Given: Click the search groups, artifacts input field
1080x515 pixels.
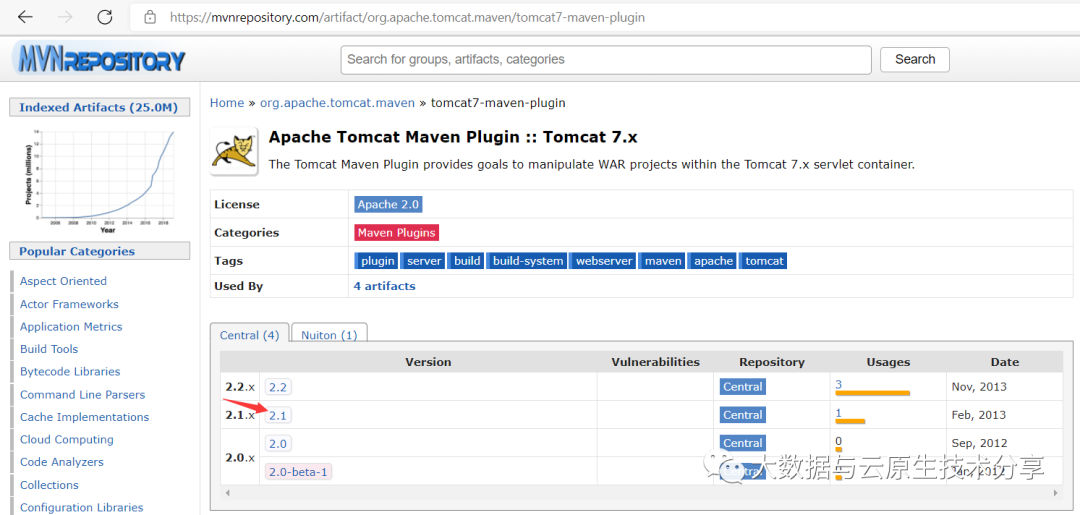Looking at the screenshot, I should pyautogui.click(x=605, y=60).
